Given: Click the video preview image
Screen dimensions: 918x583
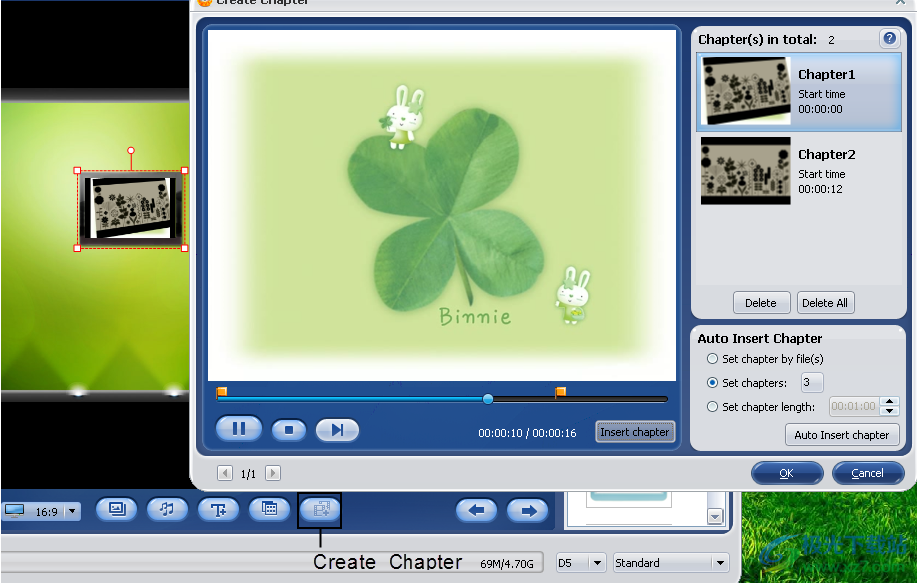Looking at the screenshot, I should pyautogui.click(x=442, y=205).
